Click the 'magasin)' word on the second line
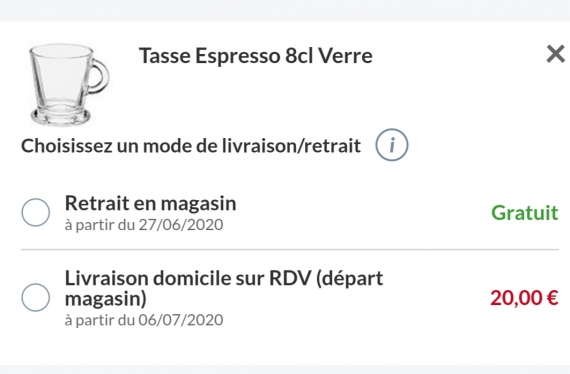The image size is (570, 374). (x=106, y=299)
